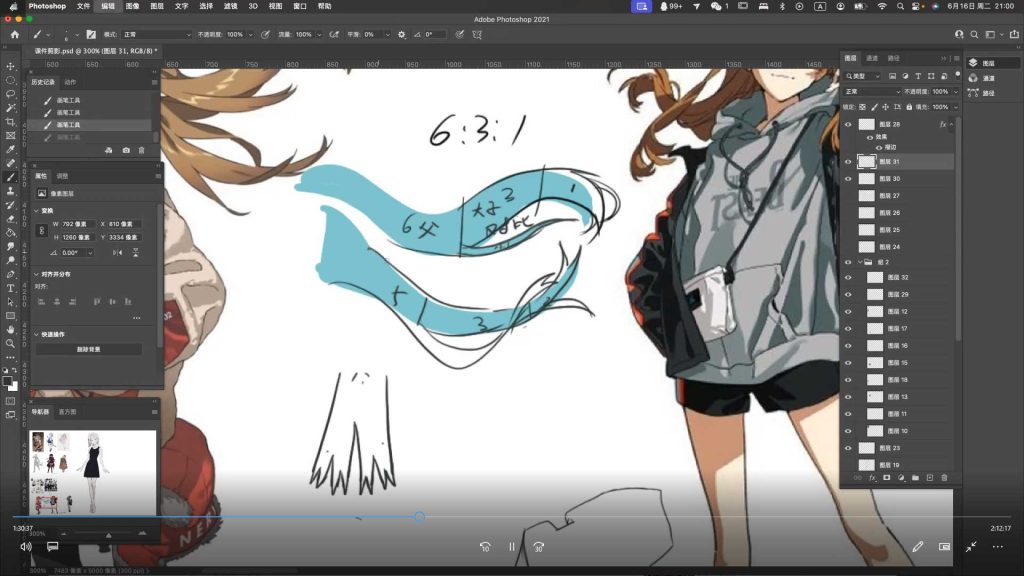Create snapshot with History camera icon
Viewport: 1024px width, 576px height.
pyautogui.click(x=126, y=150)
